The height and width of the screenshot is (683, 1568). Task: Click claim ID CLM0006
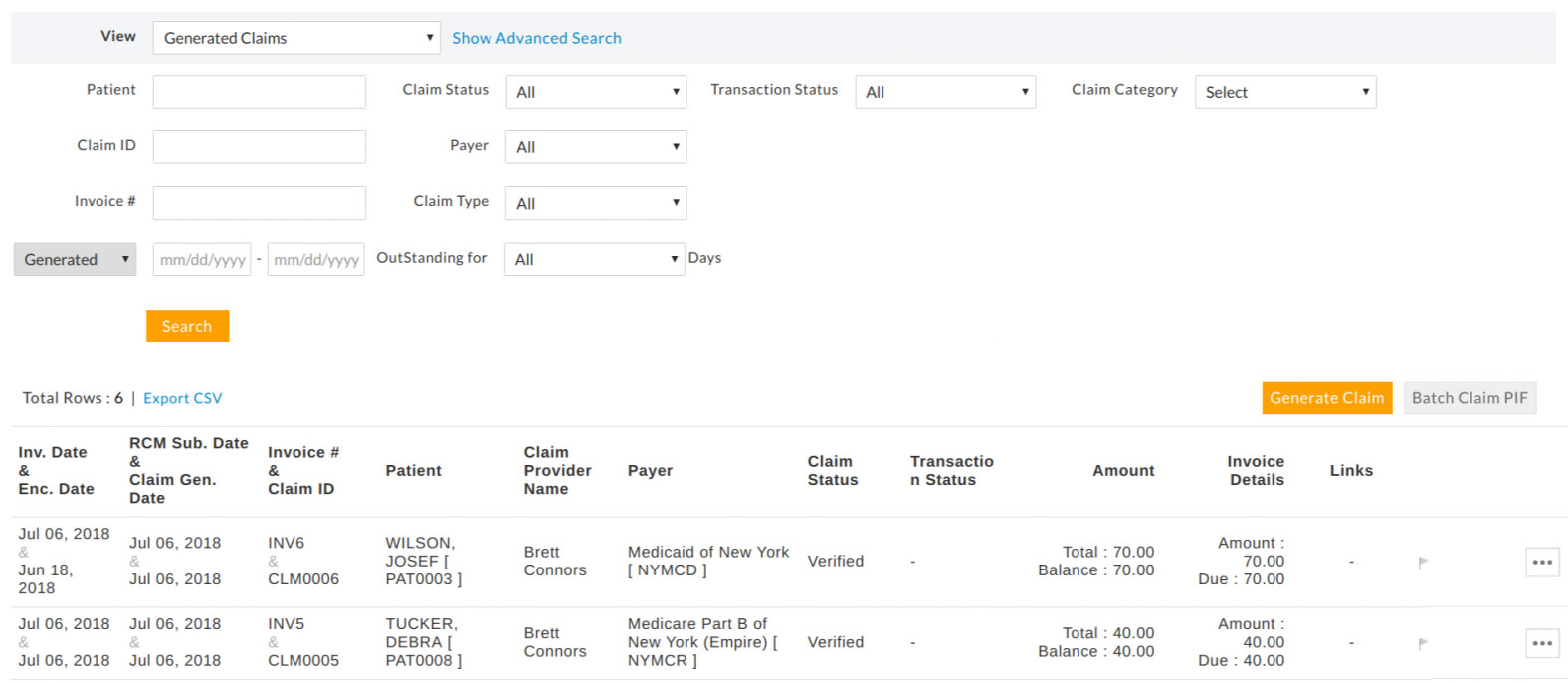point(303,579)
